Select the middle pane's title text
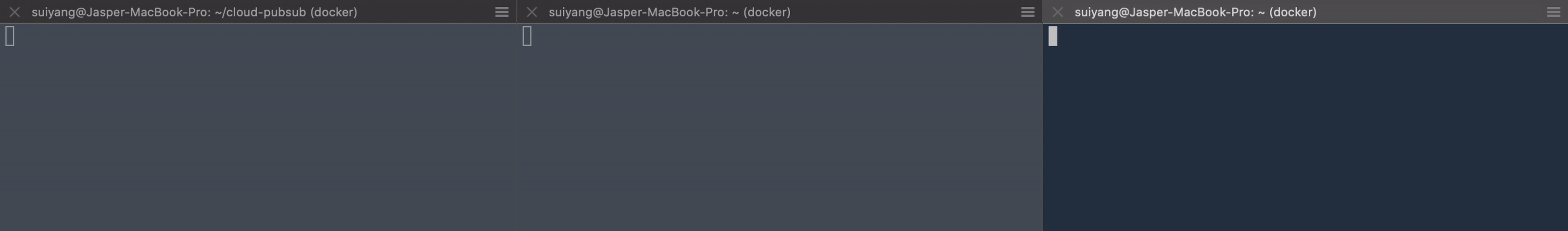Image resolution: width=1568 pixels, height=231 pixels. [670, 12]
